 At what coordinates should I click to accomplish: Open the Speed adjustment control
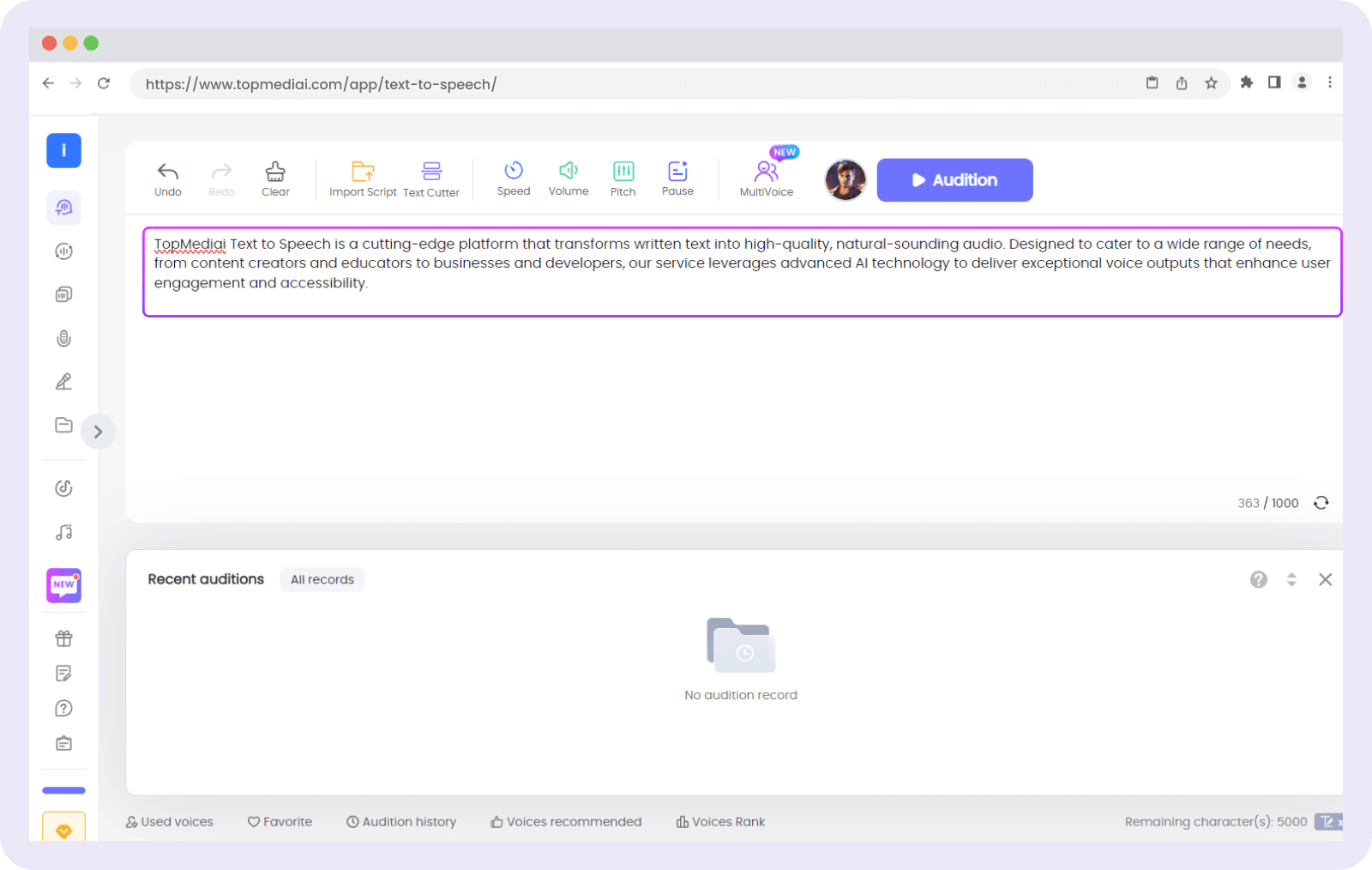514,178
